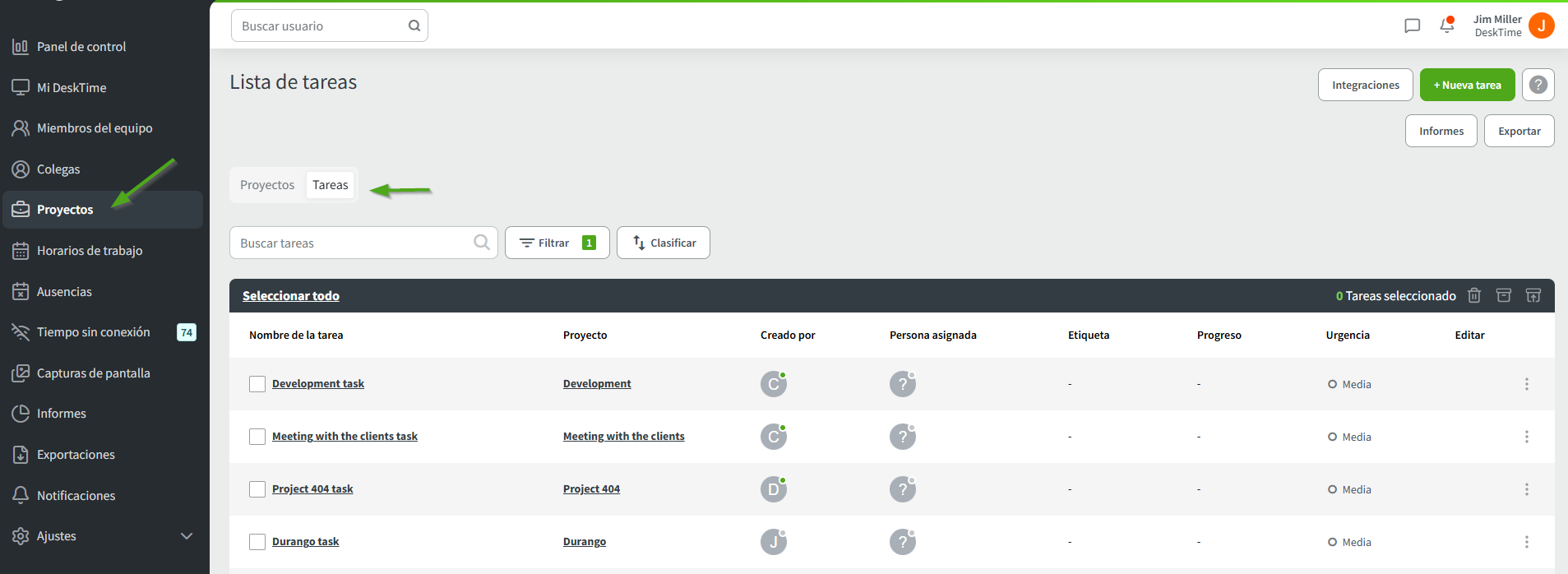This screenshot has height=574, width=1568.
Task: Tick the Project 404 task checkbox
Action: pyautogui.click(x=257, y=489)
